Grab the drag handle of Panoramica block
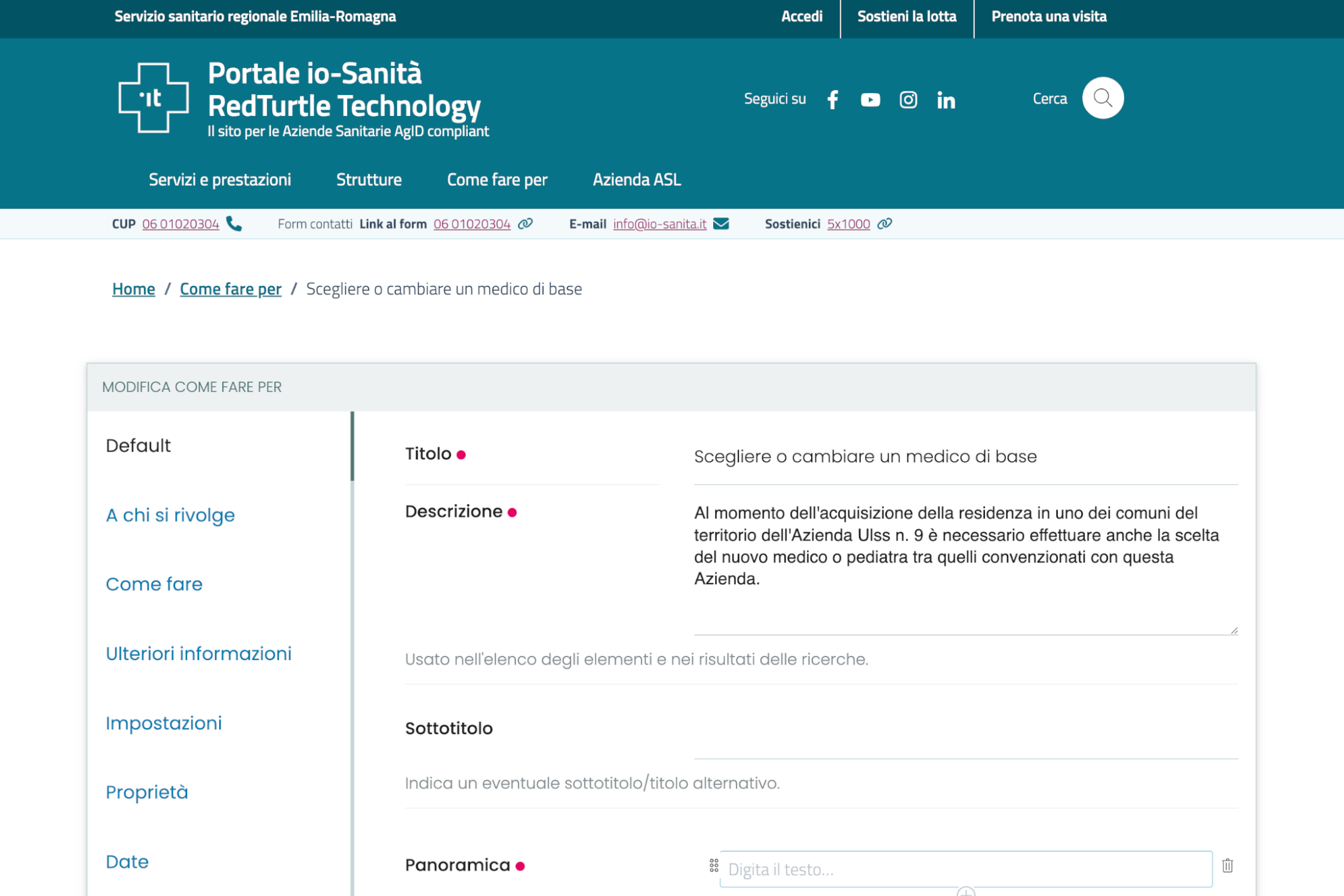The height and width of the screenshot is (896, 1344). [714, 865]
